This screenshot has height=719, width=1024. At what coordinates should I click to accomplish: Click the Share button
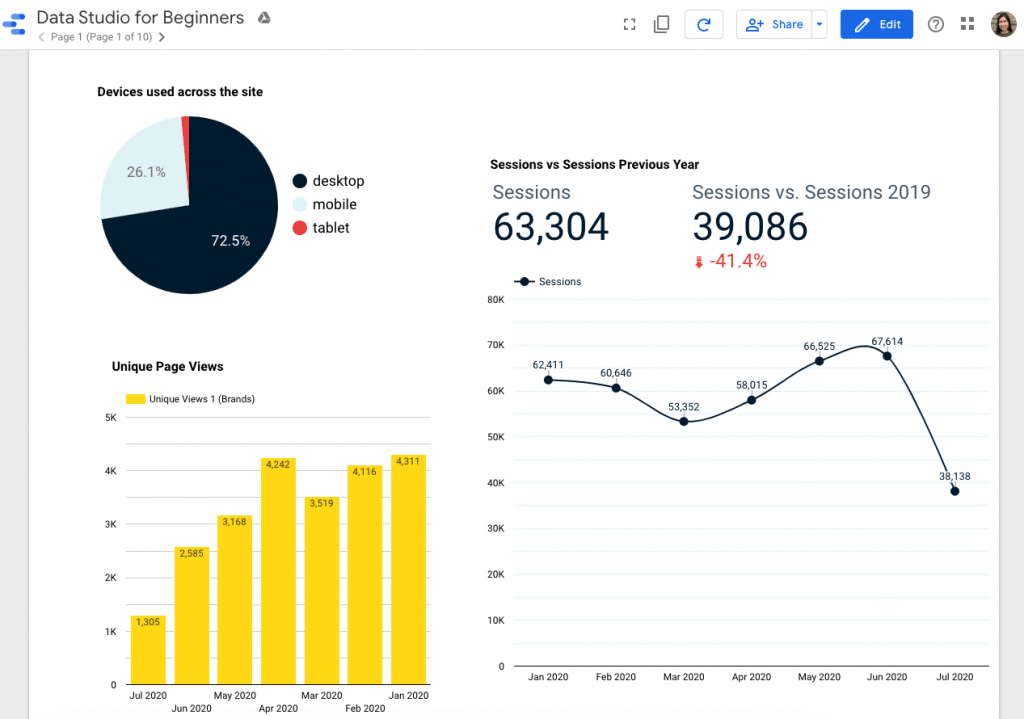[774, 25]
